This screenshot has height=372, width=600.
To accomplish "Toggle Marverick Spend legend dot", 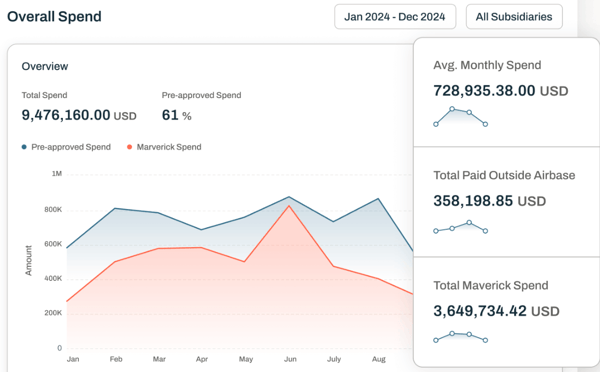I will pyautogui.click(x=129, y=147).
